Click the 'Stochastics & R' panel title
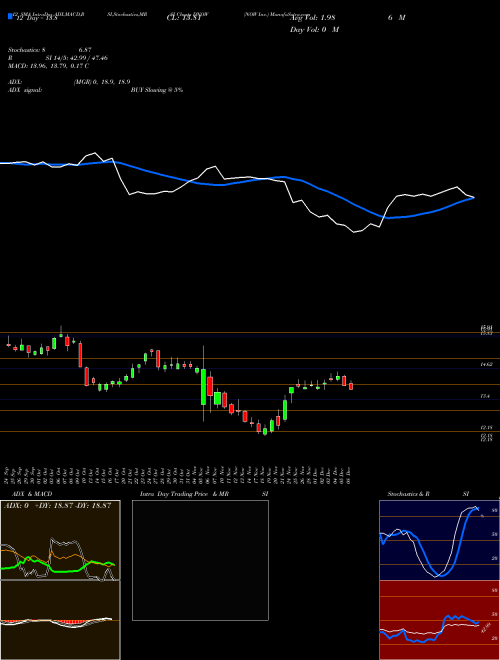This screenshot has height=660, width=500. [x=409, y=494]
